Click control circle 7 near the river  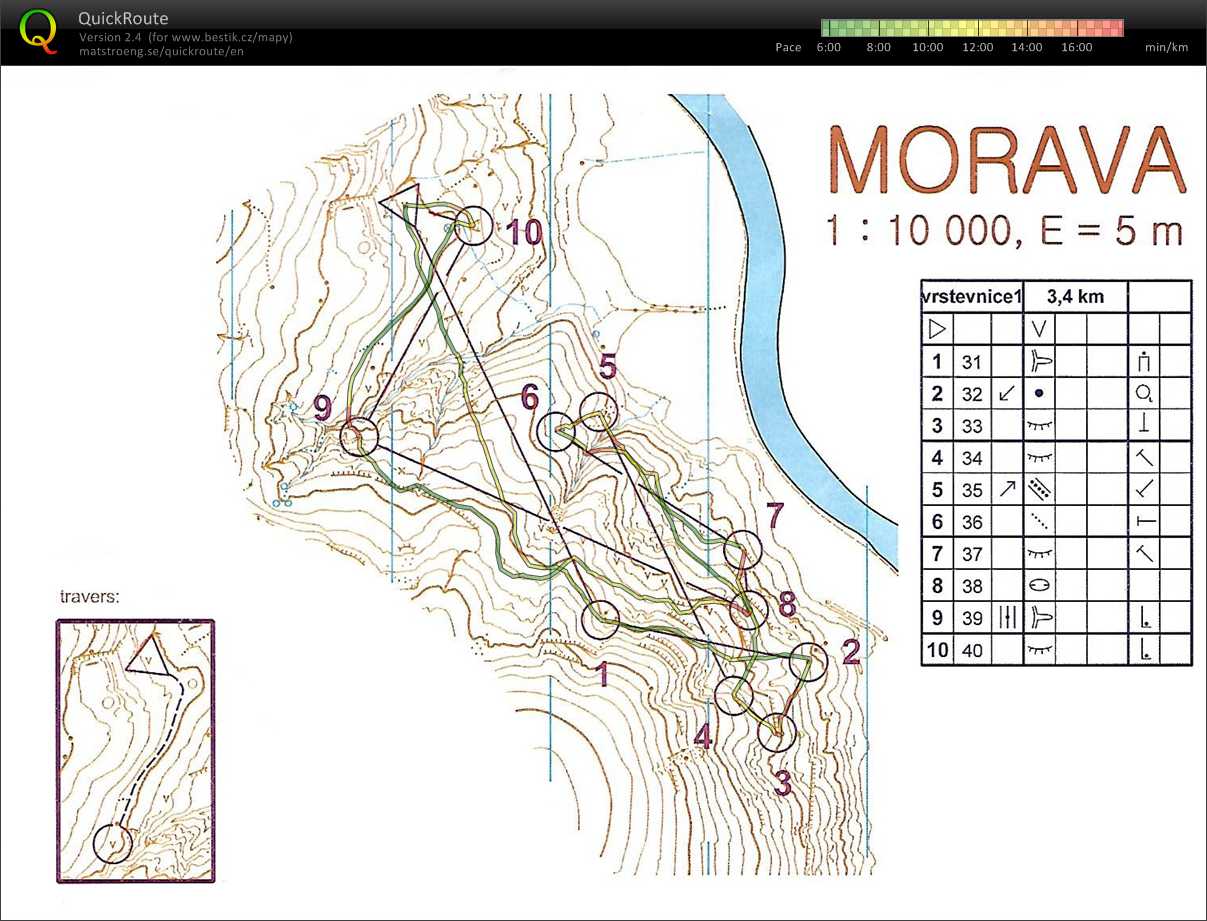(742, 549)
